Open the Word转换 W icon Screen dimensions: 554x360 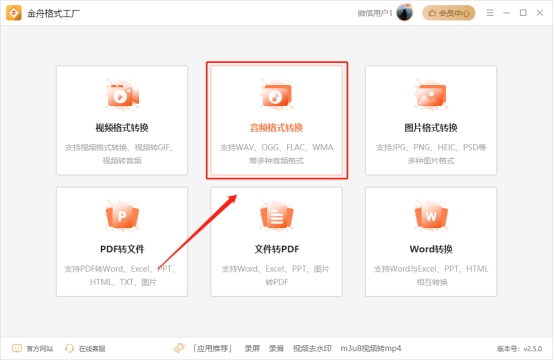[431, 216]
